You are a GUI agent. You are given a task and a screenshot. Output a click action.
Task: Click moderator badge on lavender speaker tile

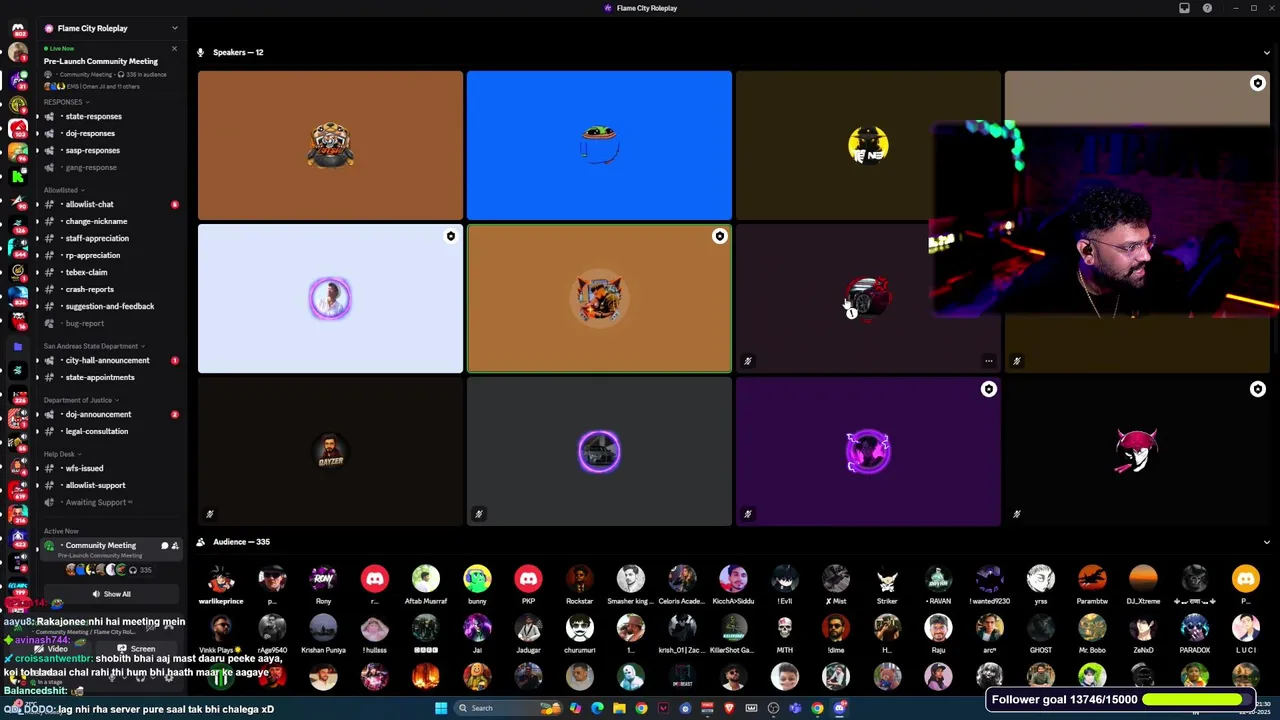coord(451,236)
